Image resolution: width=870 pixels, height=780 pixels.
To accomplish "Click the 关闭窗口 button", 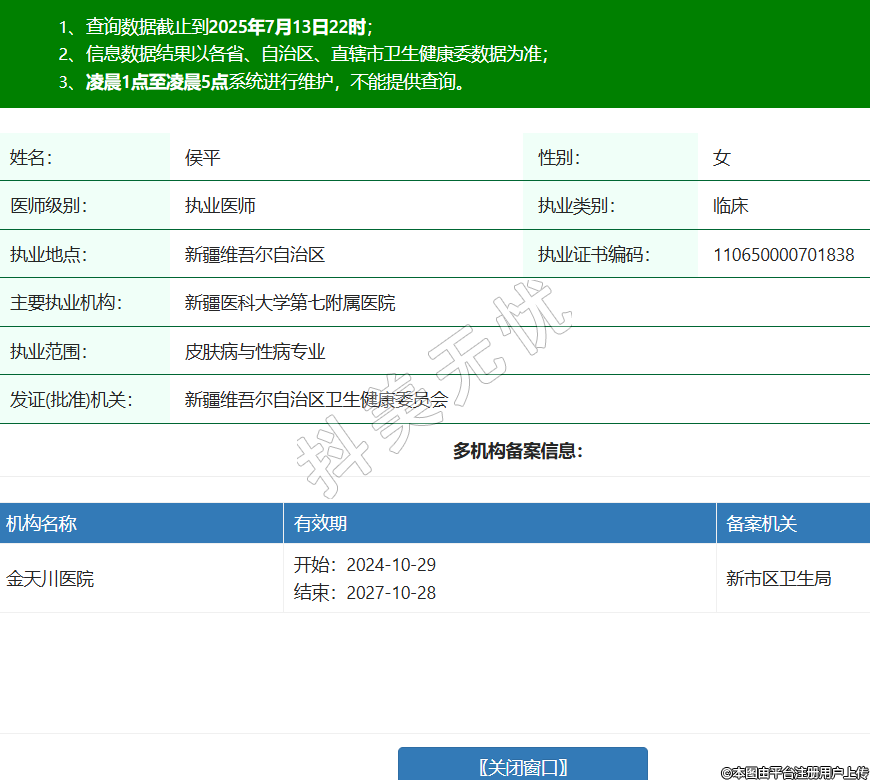I will coord(522,766).
